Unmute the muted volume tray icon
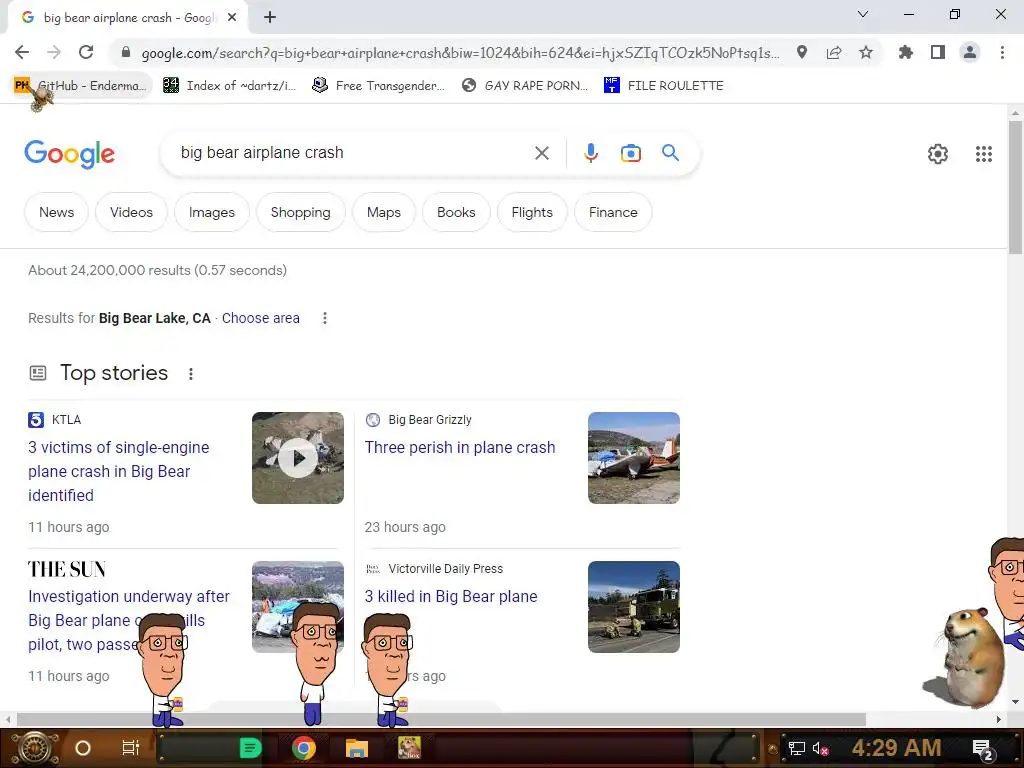Screen dimensions: 1024x768 [x=821, y=748]
